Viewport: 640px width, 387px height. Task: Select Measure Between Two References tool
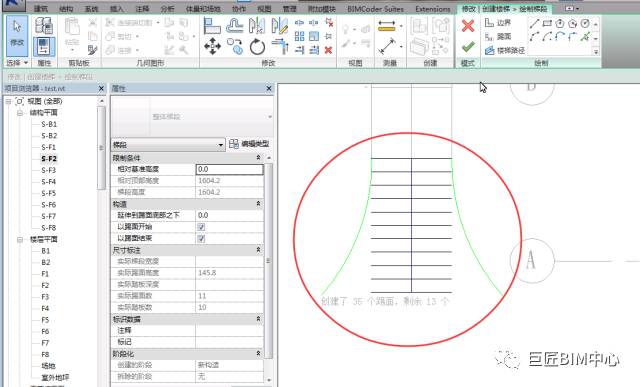pyautogui.click(x=387, y=46)
